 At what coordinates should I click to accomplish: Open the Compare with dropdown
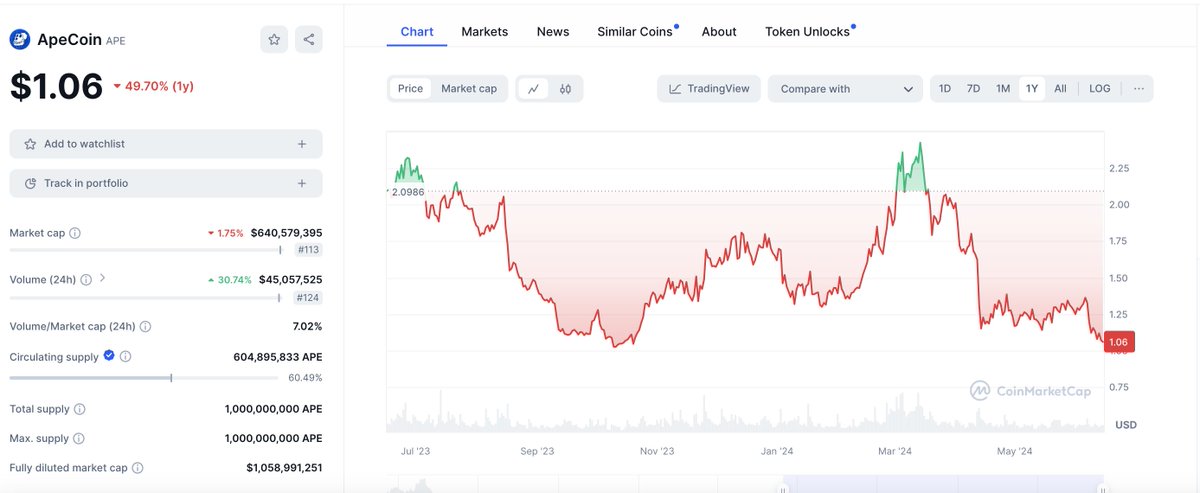[x=846, y=89]
